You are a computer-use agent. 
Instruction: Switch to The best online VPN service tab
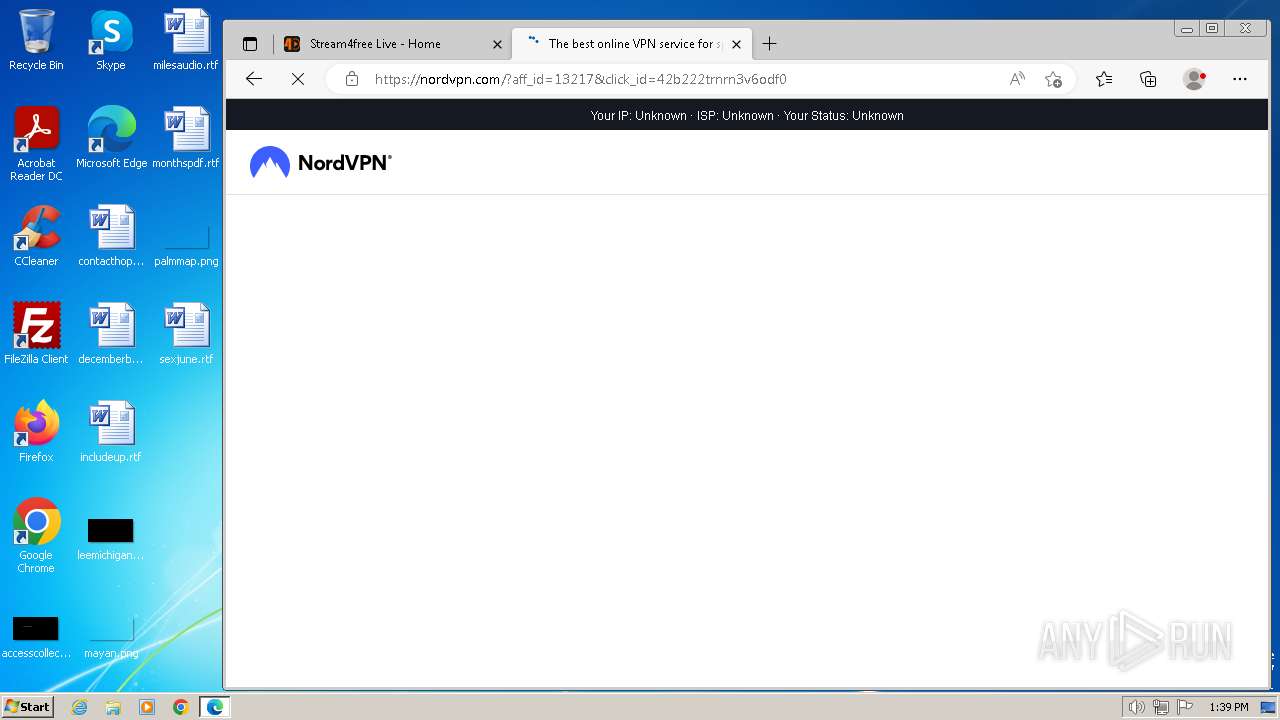(631, 44)
